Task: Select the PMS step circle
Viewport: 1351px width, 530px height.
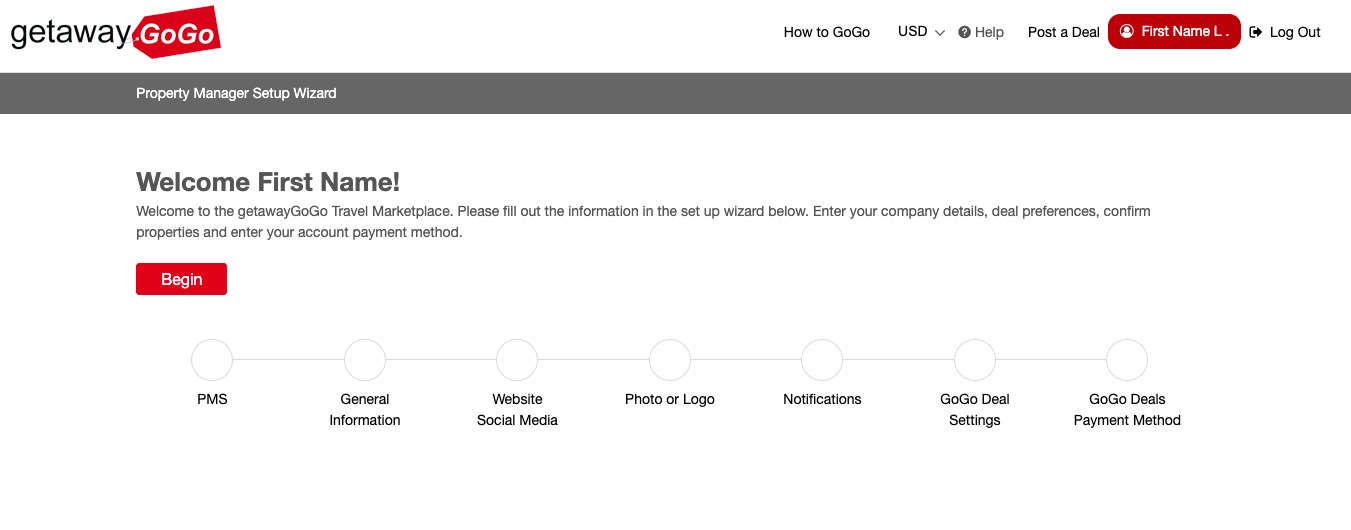Action: (x=212, y=360)
